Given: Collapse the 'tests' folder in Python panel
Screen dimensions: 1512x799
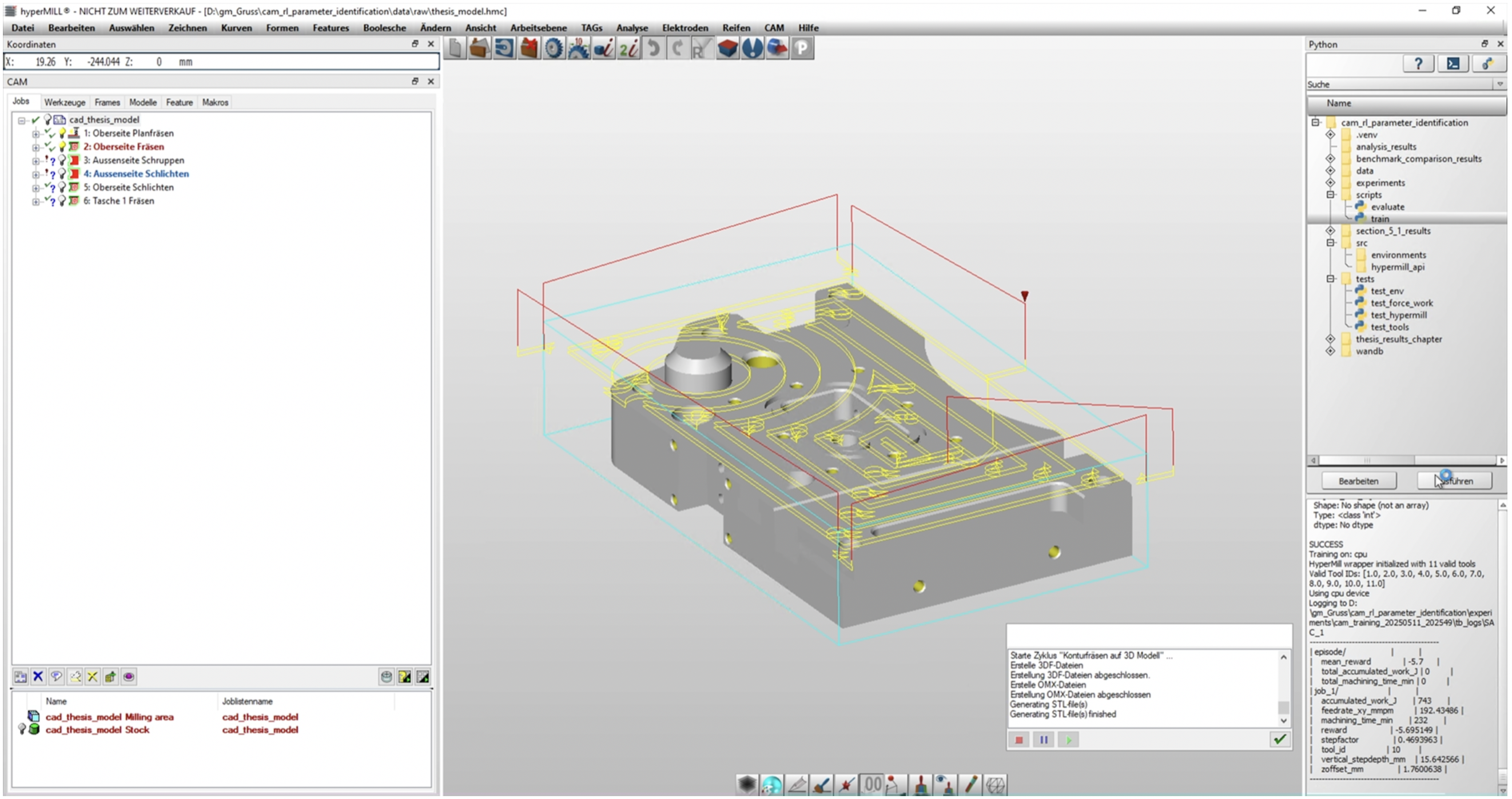Looking at the screenshot, I should (1331, 279).
